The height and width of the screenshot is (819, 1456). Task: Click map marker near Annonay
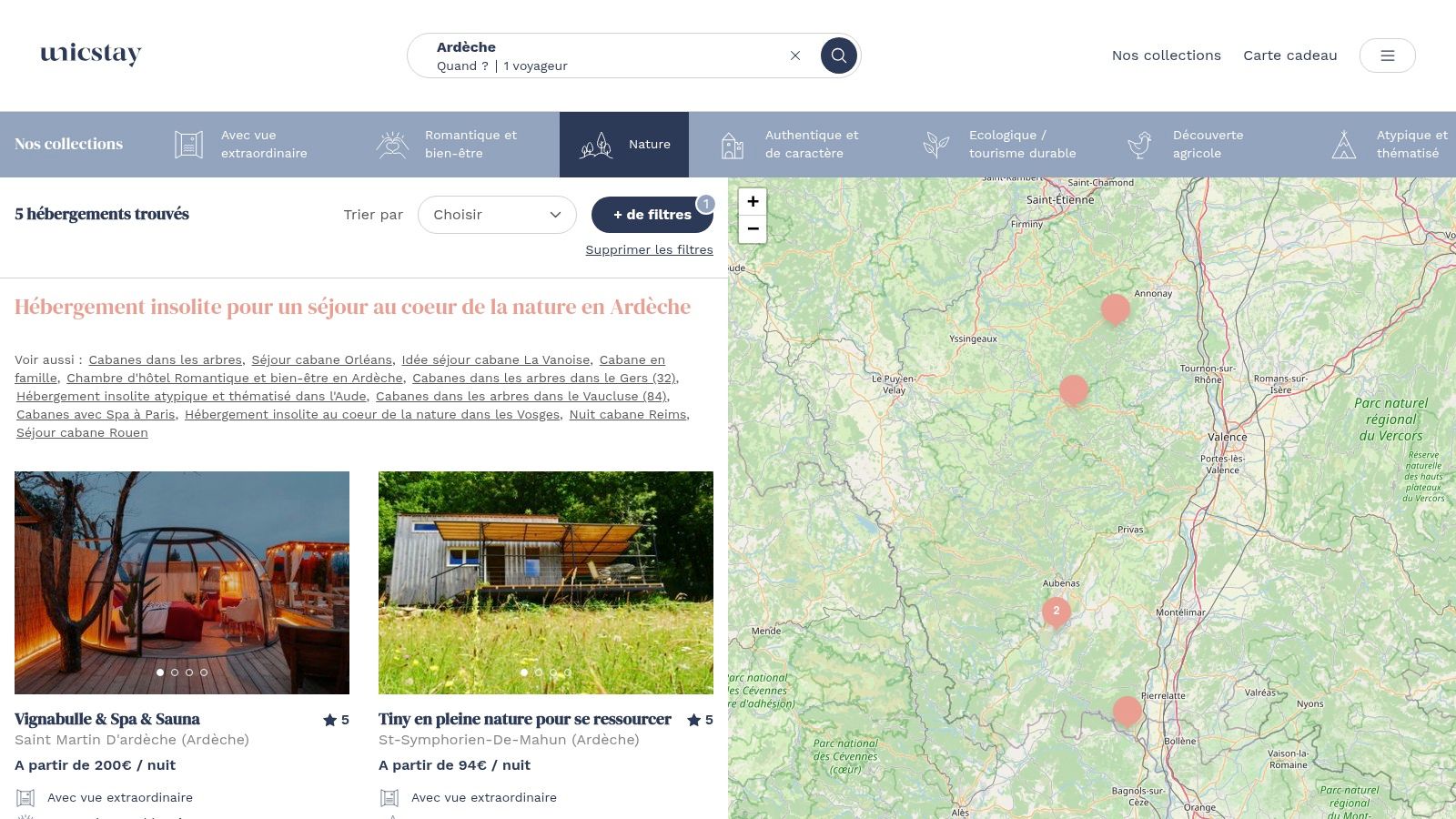coord(1115,308)
